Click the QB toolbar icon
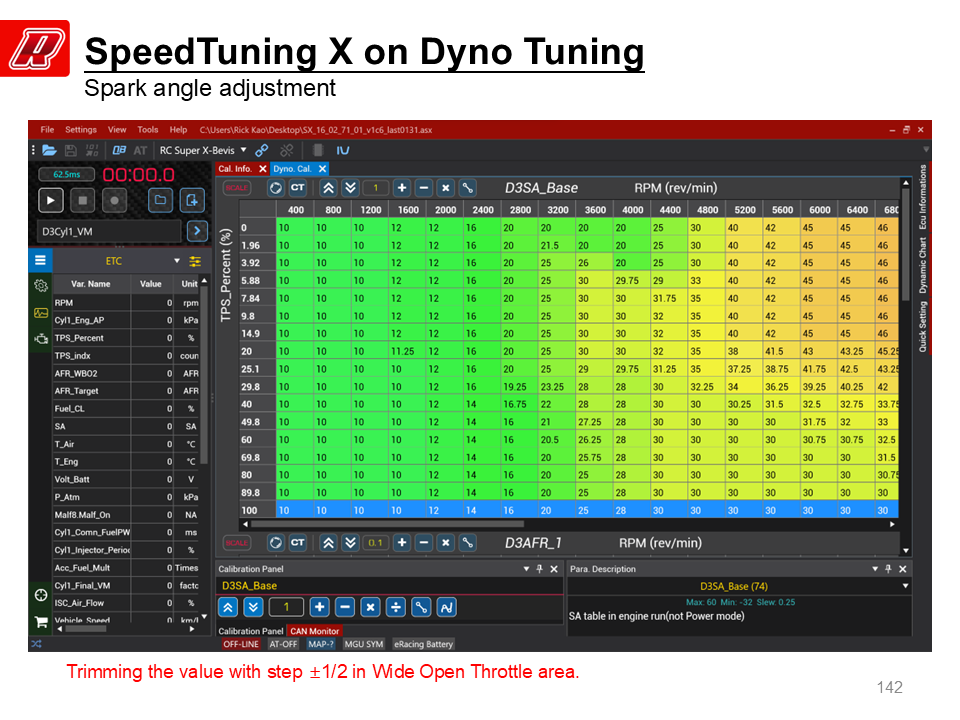This screenshot has width=960, height=720. tap(119, 151)
